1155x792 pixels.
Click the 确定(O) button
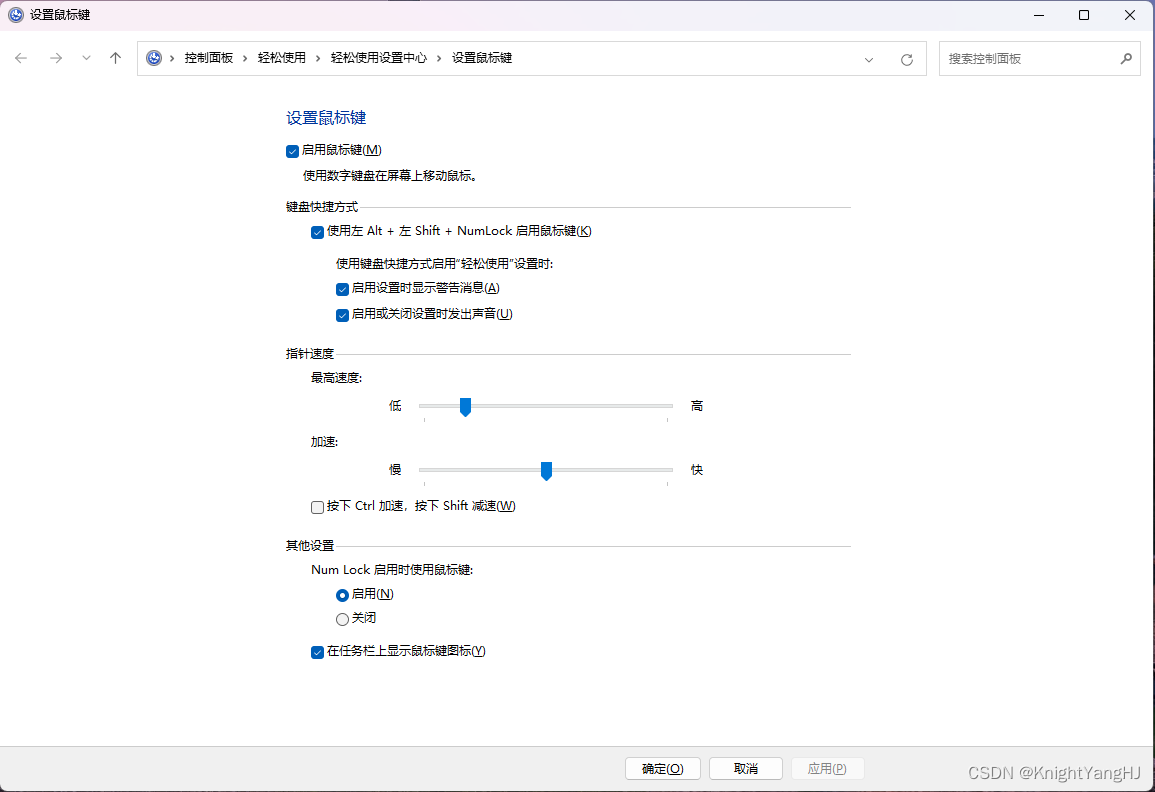[x=663, y=768]
